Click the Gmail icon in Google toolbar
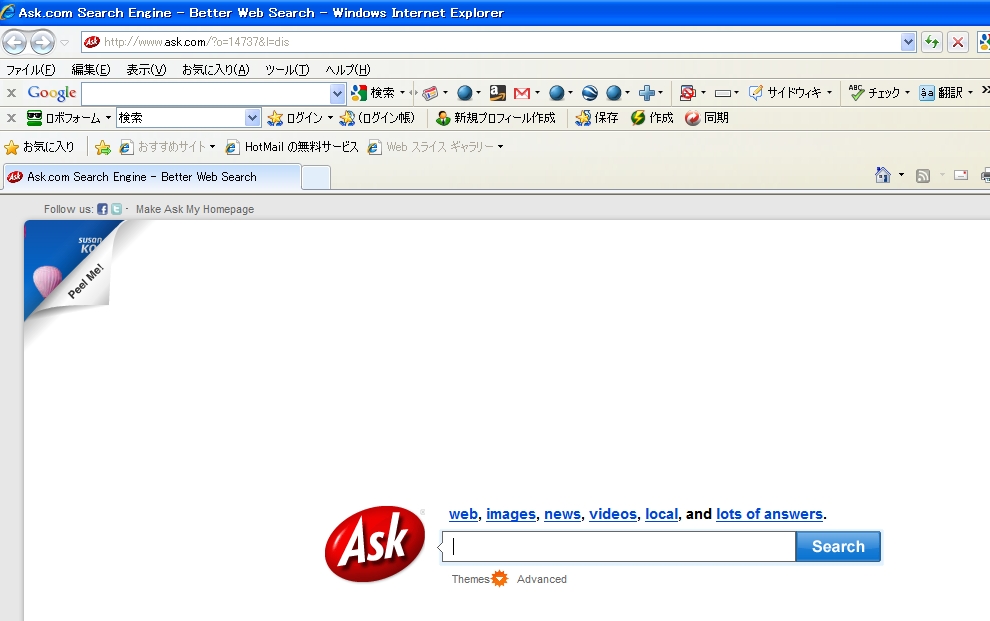 pyautogui.click(x=522, y=93)
